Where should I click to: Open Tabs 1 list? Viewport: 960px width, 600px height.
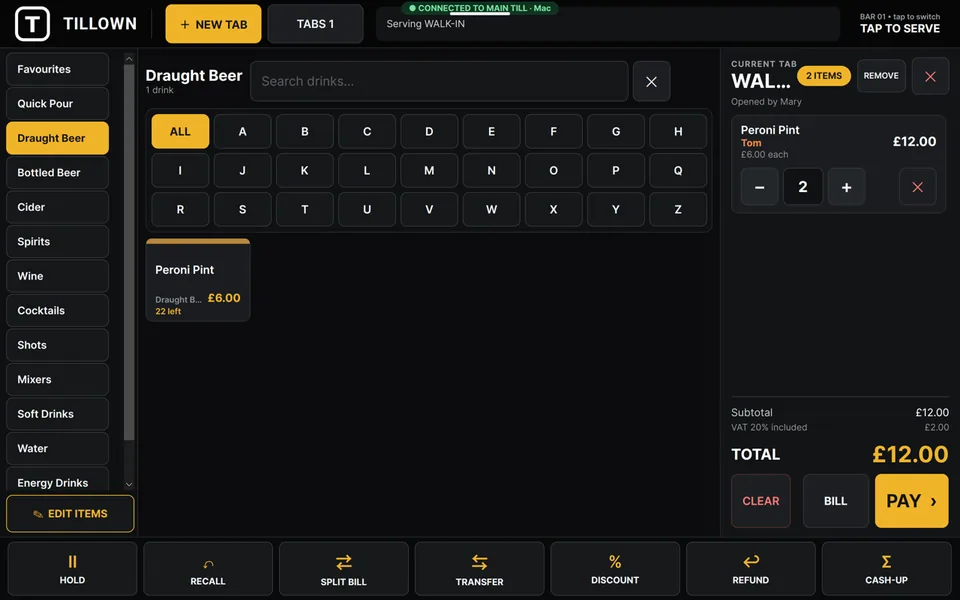click(x=315, y=24)
